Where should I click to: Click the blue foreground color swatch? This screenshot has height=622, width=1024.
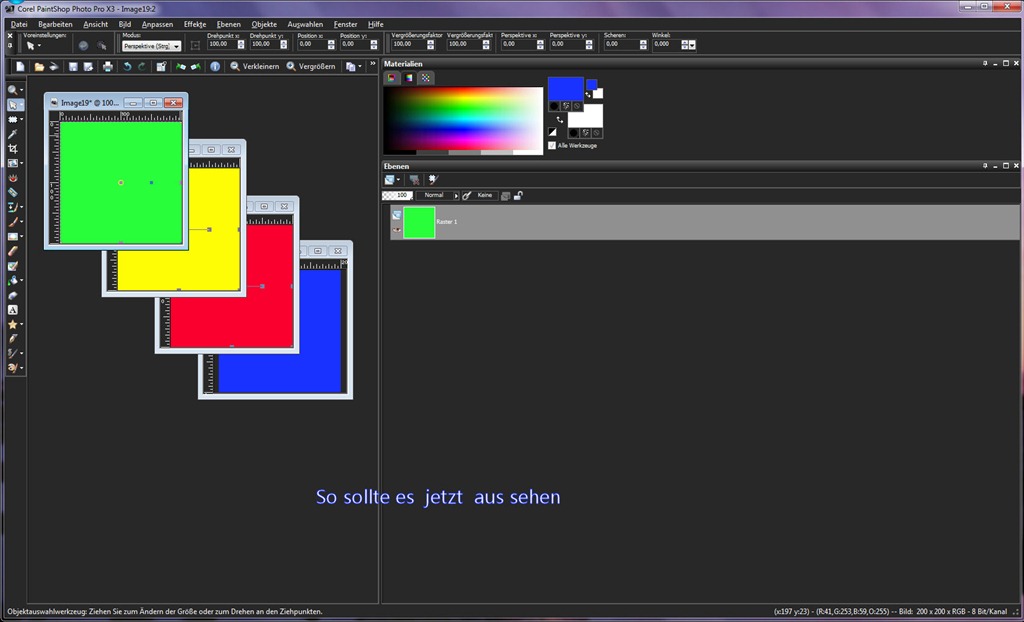566,89
